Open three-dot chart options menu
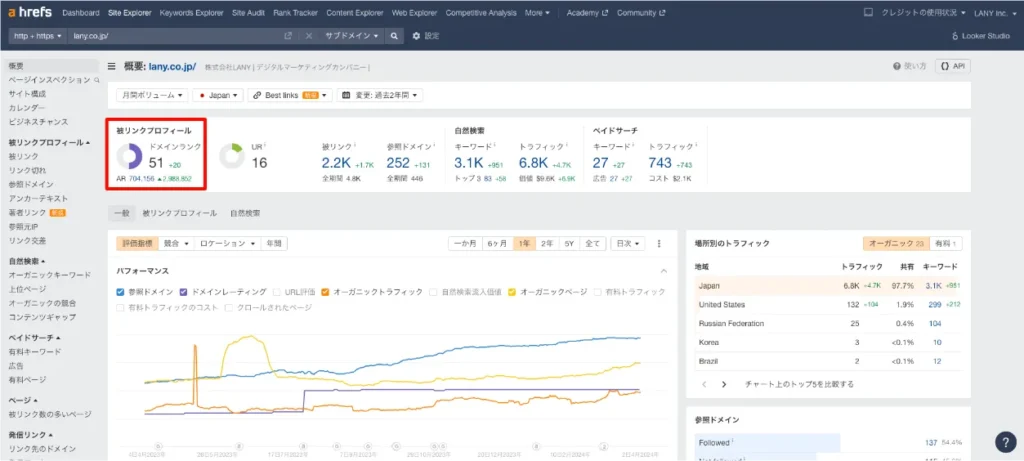The image size is (1024, 461). click(x=659, y=244)
